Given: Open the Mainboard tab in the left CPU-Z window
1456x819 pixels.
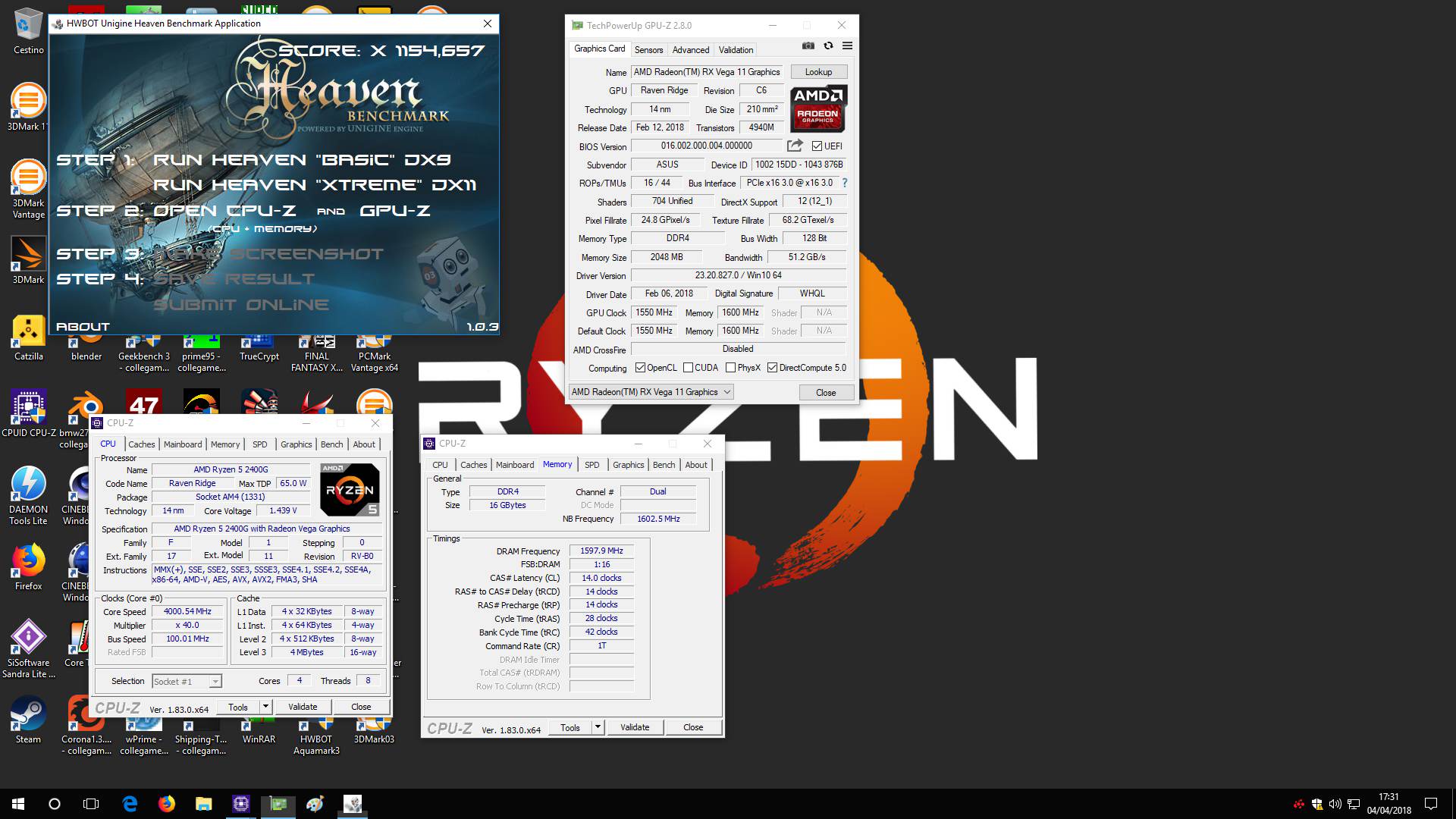Looking at the screenshot, I should [x=183, y=444].
